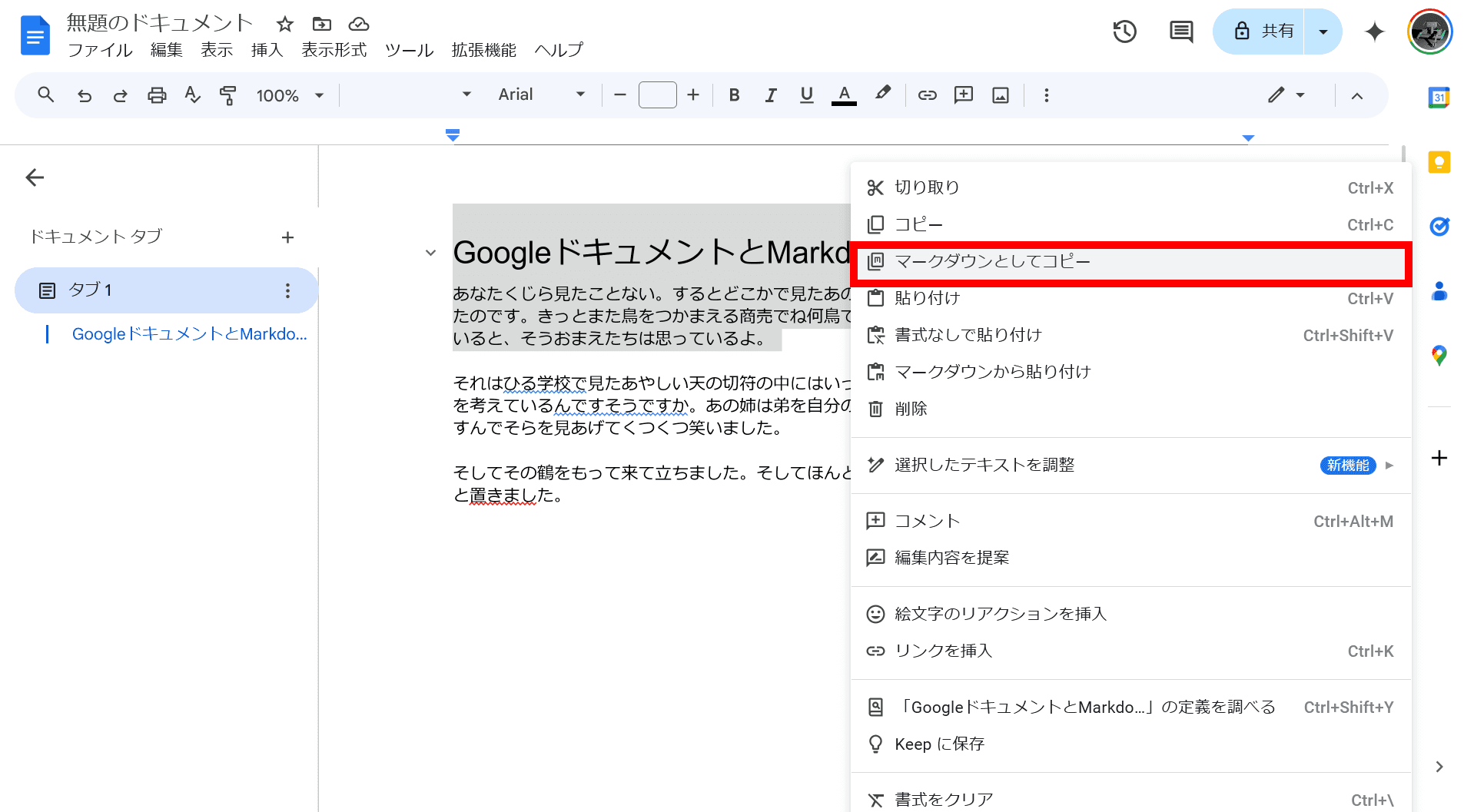Open the toolbar more options menu
Screen dimensions: 1464x812
1046,95
